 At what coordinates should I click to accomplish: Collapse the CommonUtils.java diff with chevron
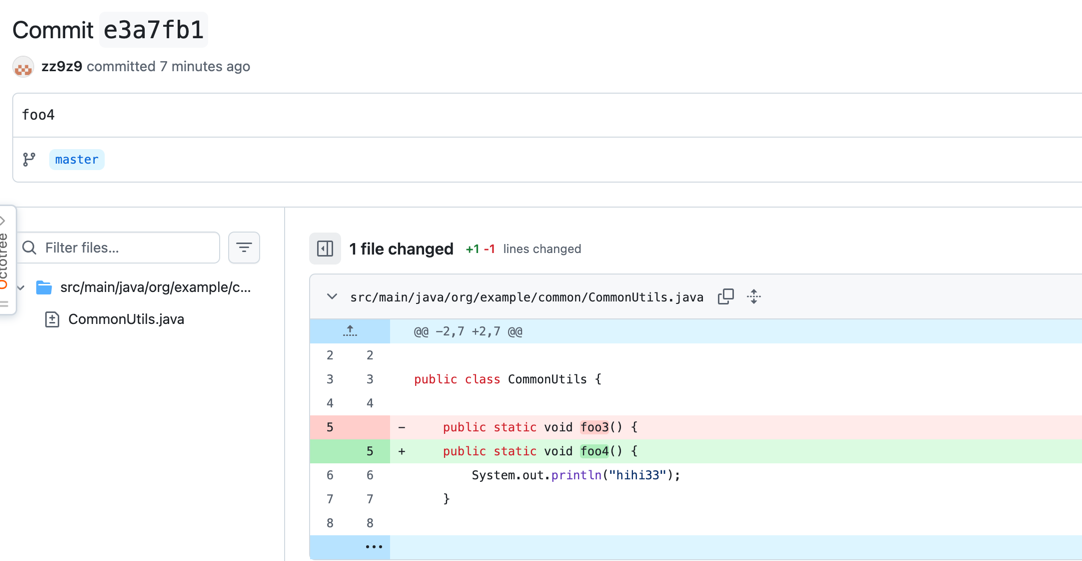tap(332, 297)
